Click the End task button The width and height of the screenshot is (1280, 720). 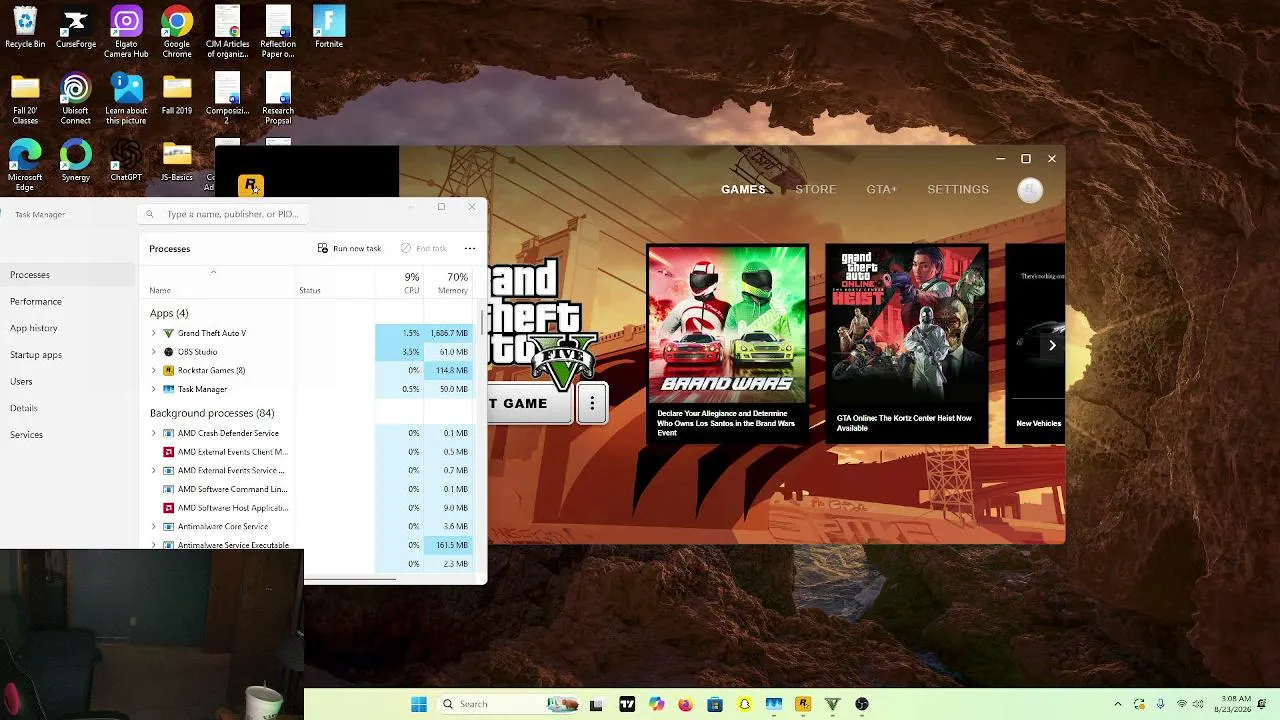pyautogui.click(x=423, y=249)
